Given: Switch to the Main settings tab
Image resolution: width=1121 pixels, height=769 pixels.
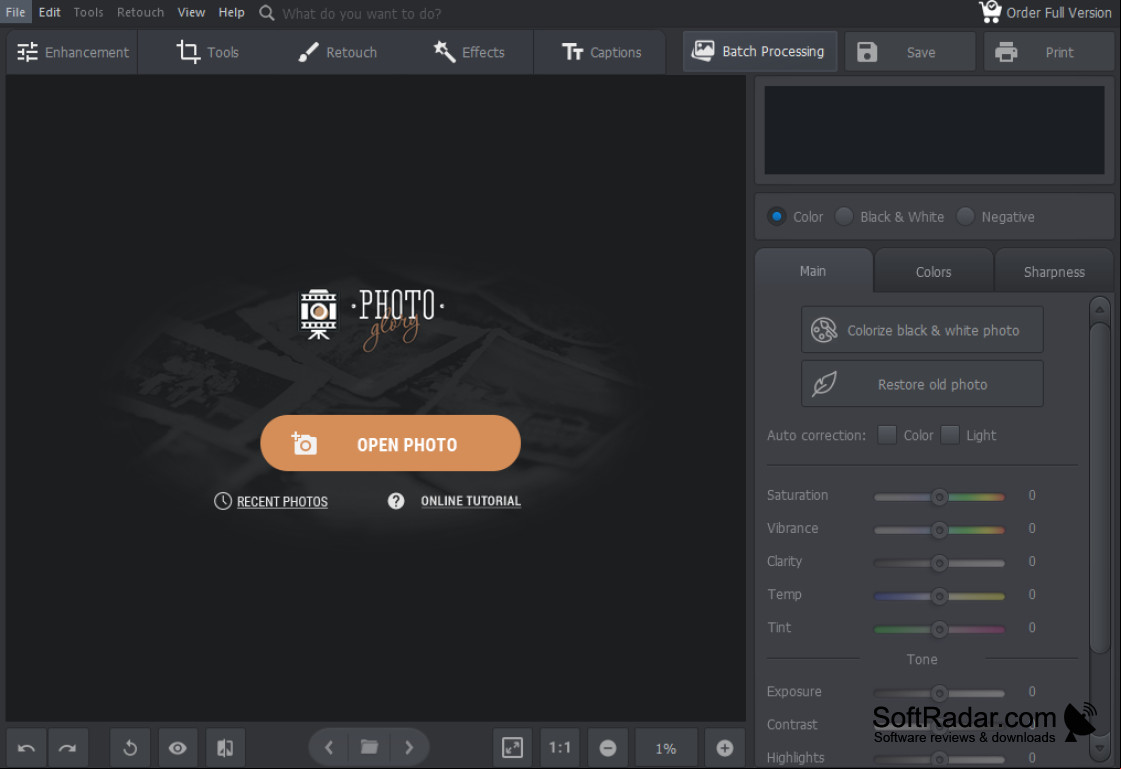Looking at the screenshot, I should (813, 271).
